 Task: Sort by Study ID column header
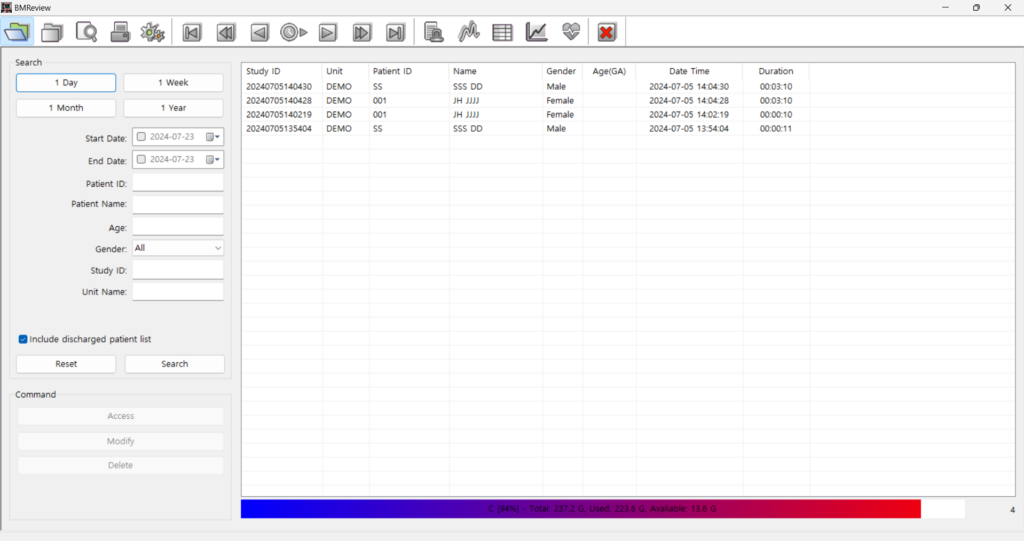click(x=282, y=71)
